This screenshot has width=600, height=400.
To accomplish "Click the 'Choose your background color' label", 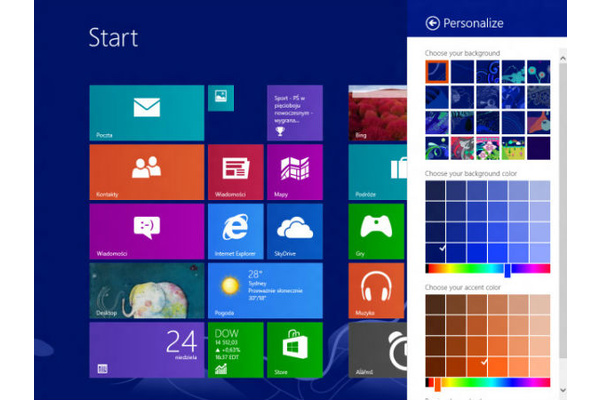I will [x=471, y=173].
